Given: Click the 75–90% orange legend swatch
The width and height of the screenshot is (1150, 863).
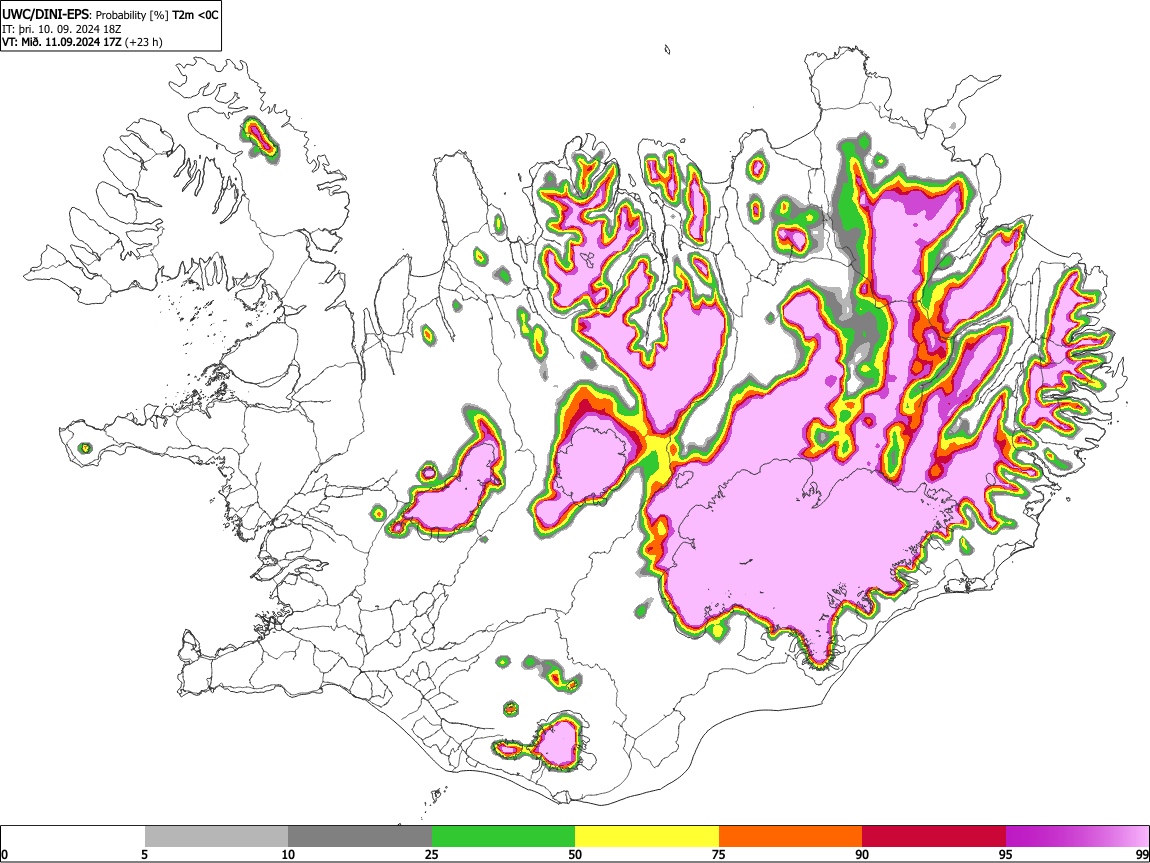Looking at the screenshot, I should point(791,836).
